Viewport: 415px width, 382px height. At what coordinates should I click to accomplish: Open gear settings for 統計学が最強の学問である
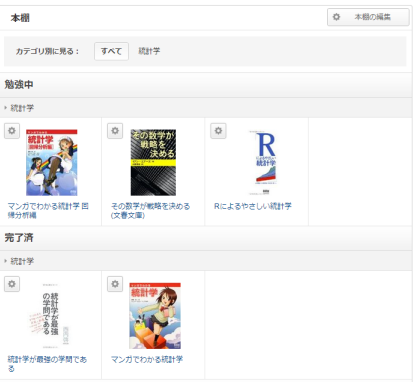12,284
